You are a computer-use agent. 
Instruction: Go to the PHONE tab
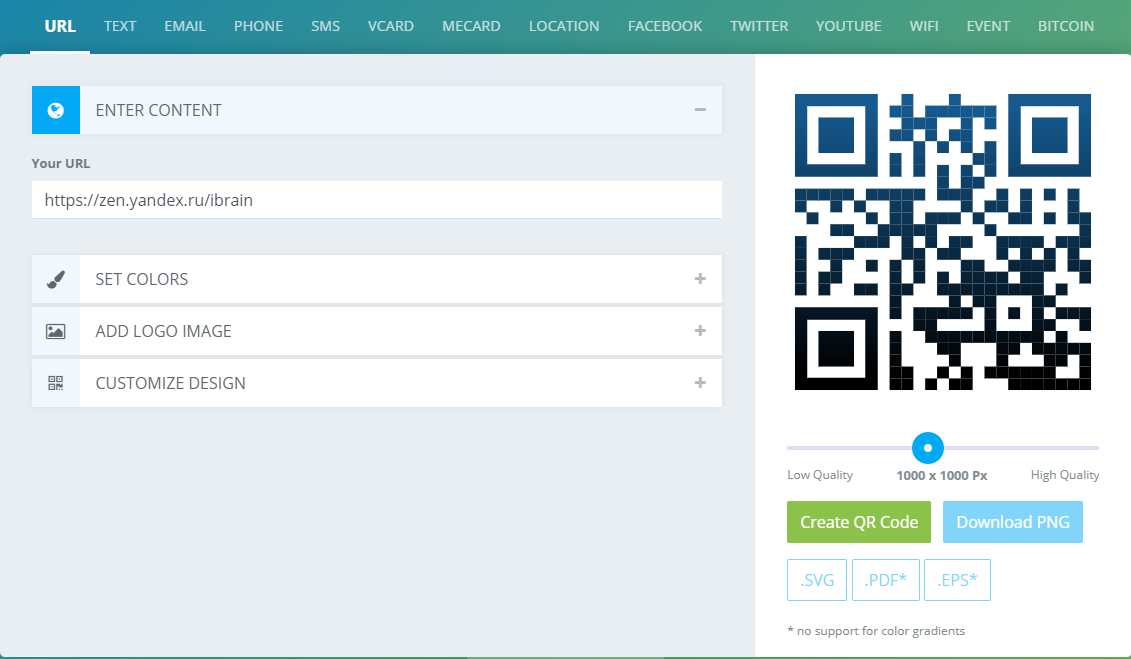pos(258,26)
